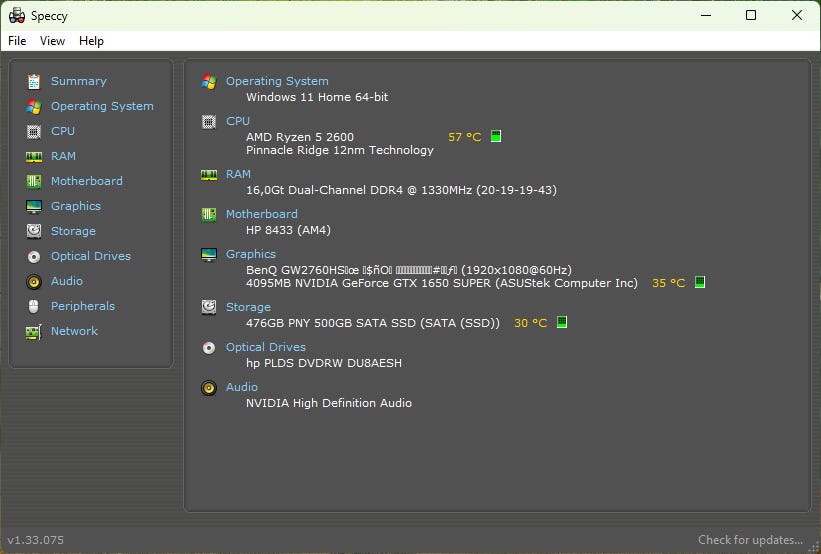Open Optical Drives from the sidebar
Image resolution: width=821 pixels, height=554 pixels.
(x=91, y=257)
